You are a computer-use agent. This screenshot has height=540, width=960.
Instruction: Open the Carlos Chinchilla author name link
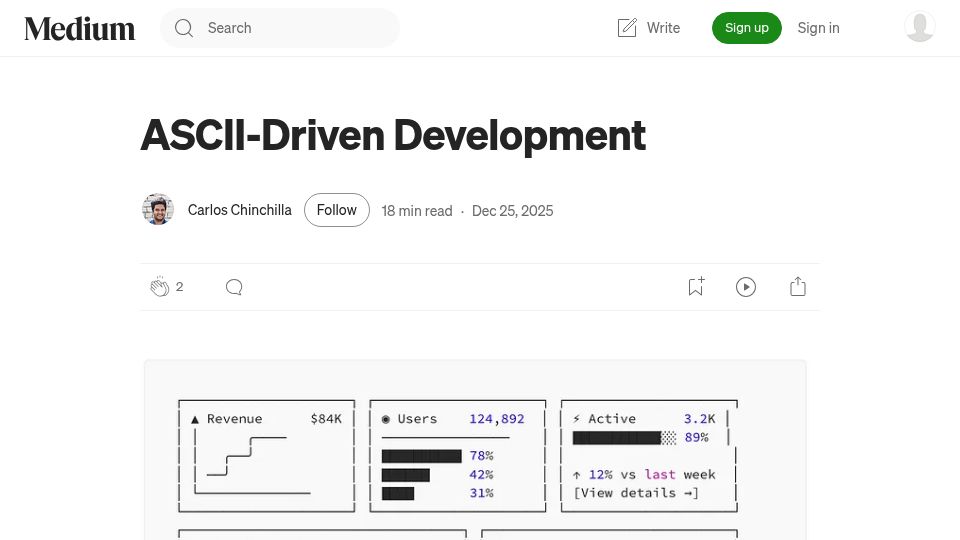(x=239, y=210)
